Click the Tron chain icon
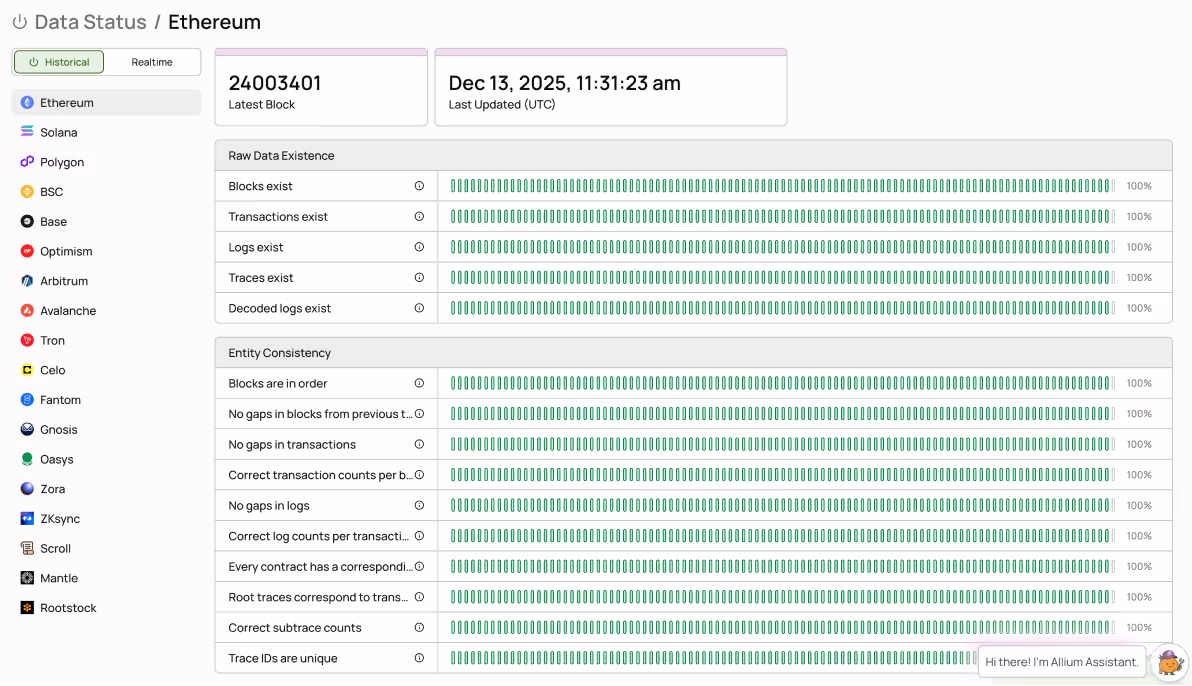 point(27,340)
